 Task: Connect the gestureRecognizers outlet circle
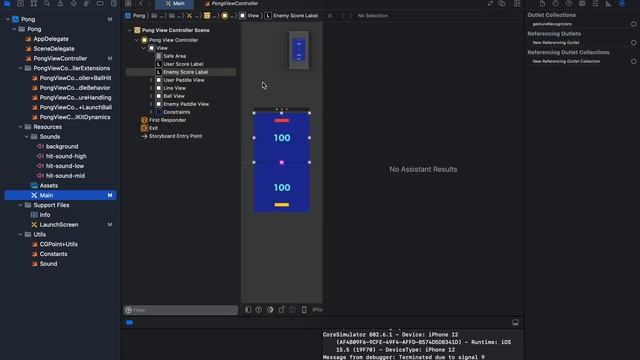(x=633, y=24)
